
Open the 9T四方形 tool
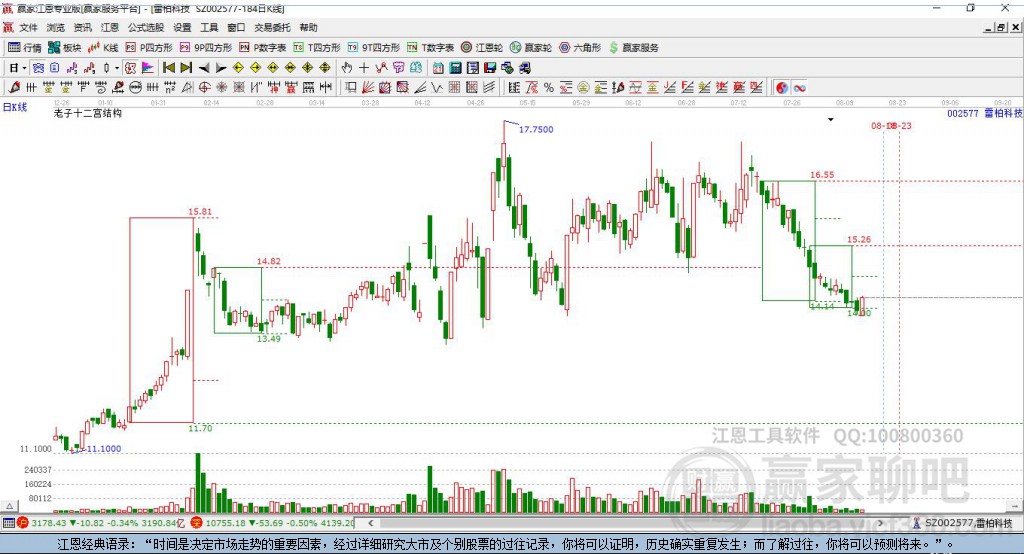(x=374, y=48)
